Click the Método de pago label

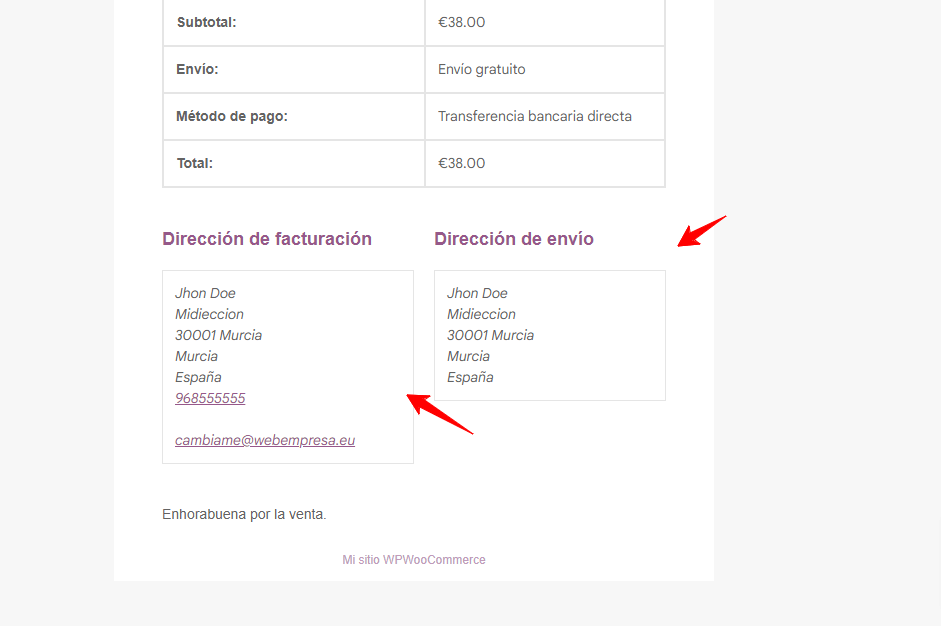click(x=232, y=116)
